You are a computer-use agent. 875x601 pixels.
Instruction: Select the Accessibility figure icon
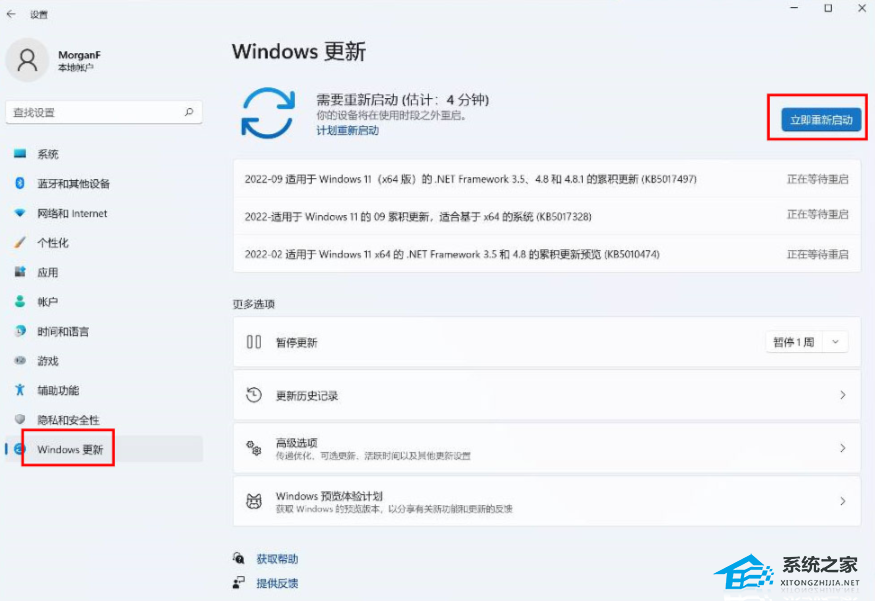[x=20, y=390]
